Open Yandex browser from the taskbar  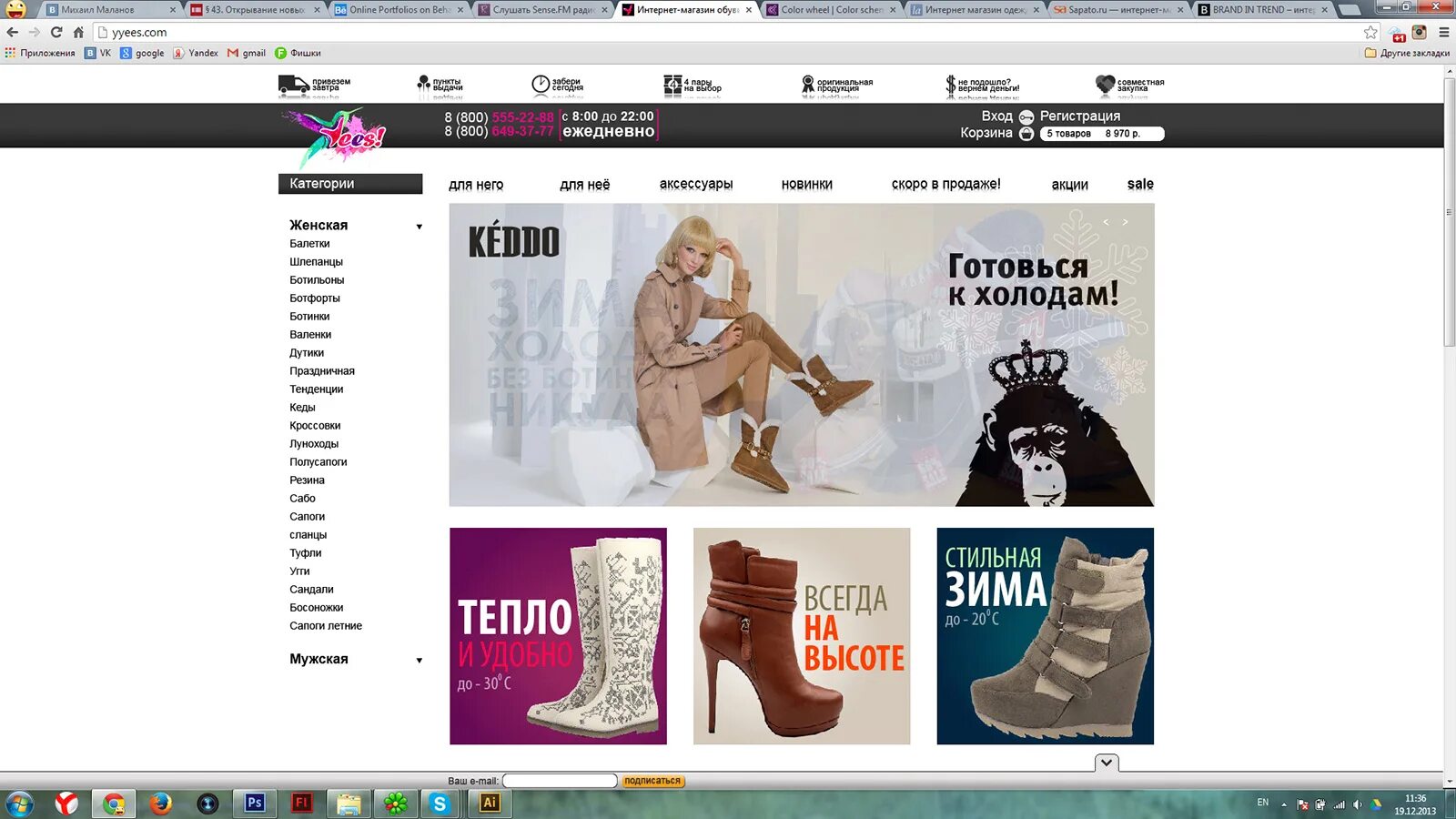click(x=66, y=803)
